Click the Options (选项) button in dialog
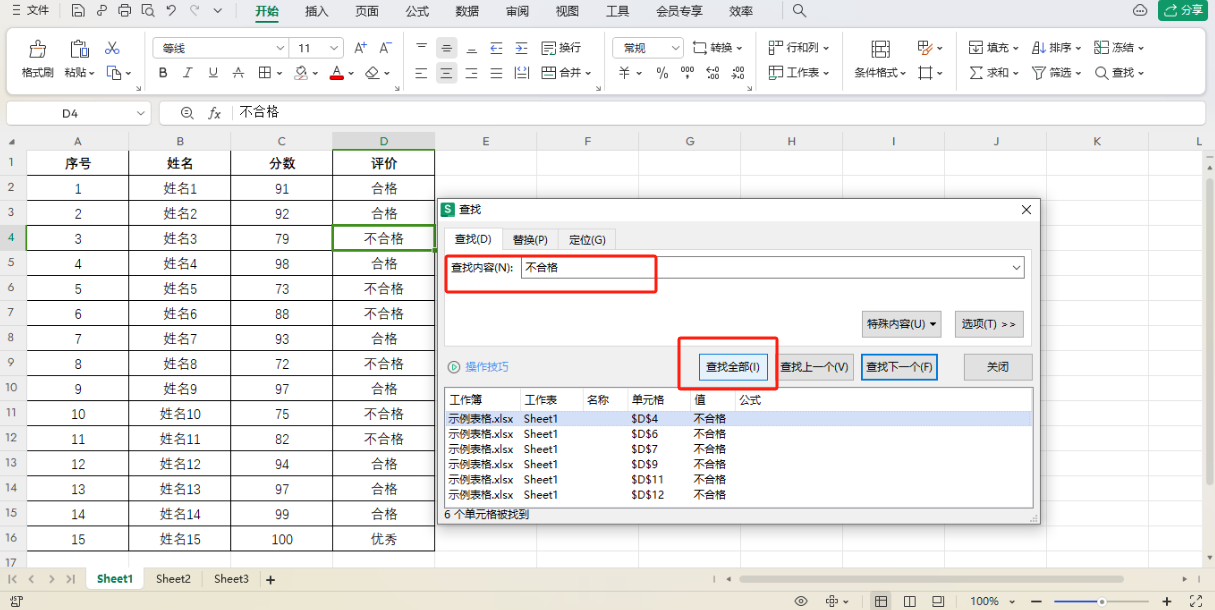Screen dimensions: 1215x610 pos(989,324)
